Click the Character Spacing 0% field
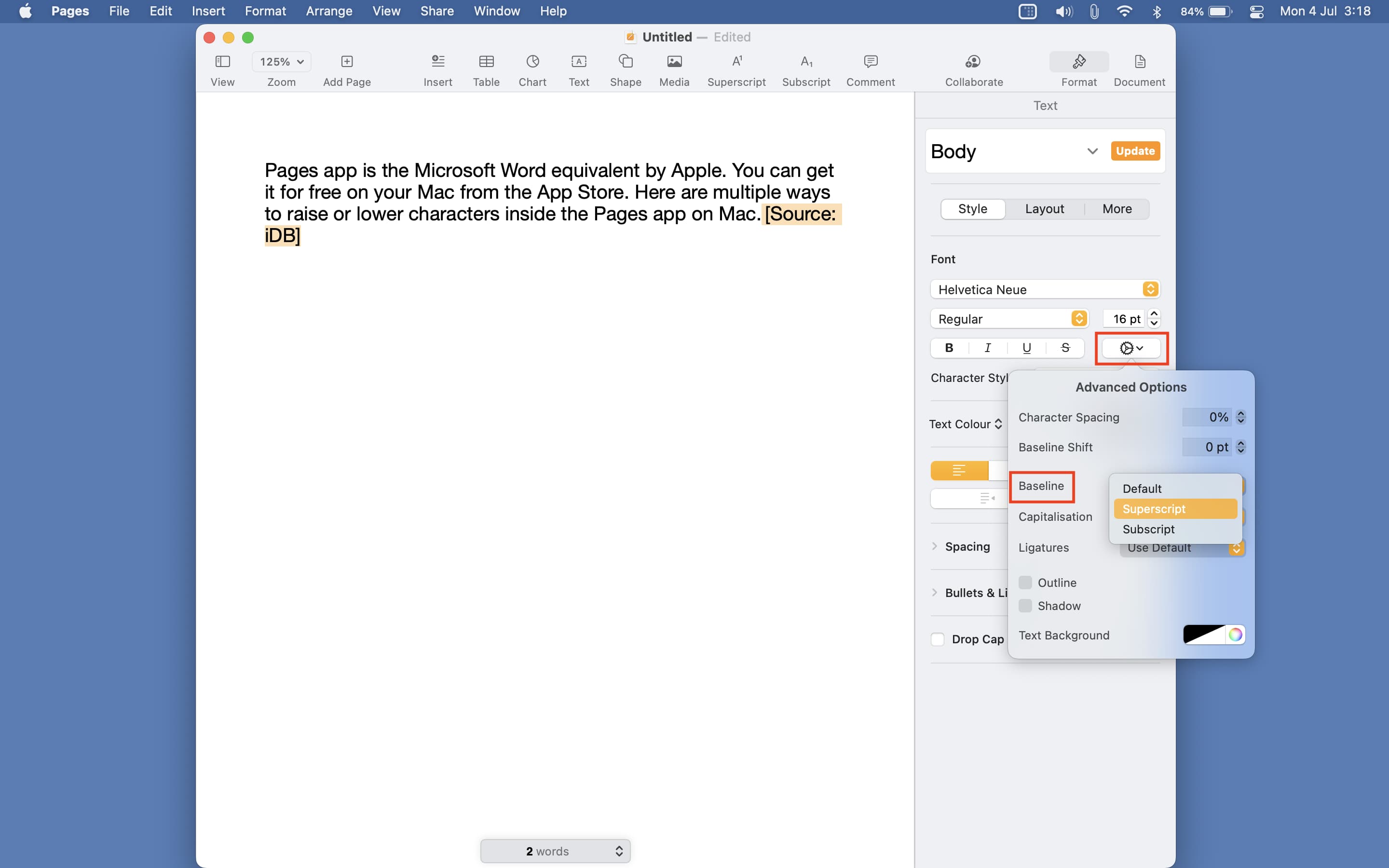1389x868 pixels. [x=1207, y=417]
